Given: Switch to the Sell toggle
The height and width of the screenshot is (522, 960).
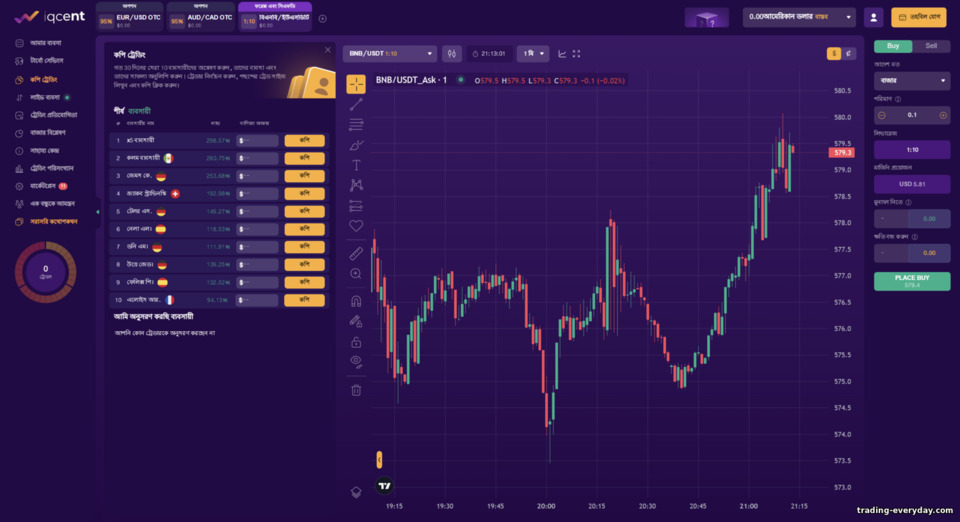Looking at the screenshot, I should pos(931,46).
